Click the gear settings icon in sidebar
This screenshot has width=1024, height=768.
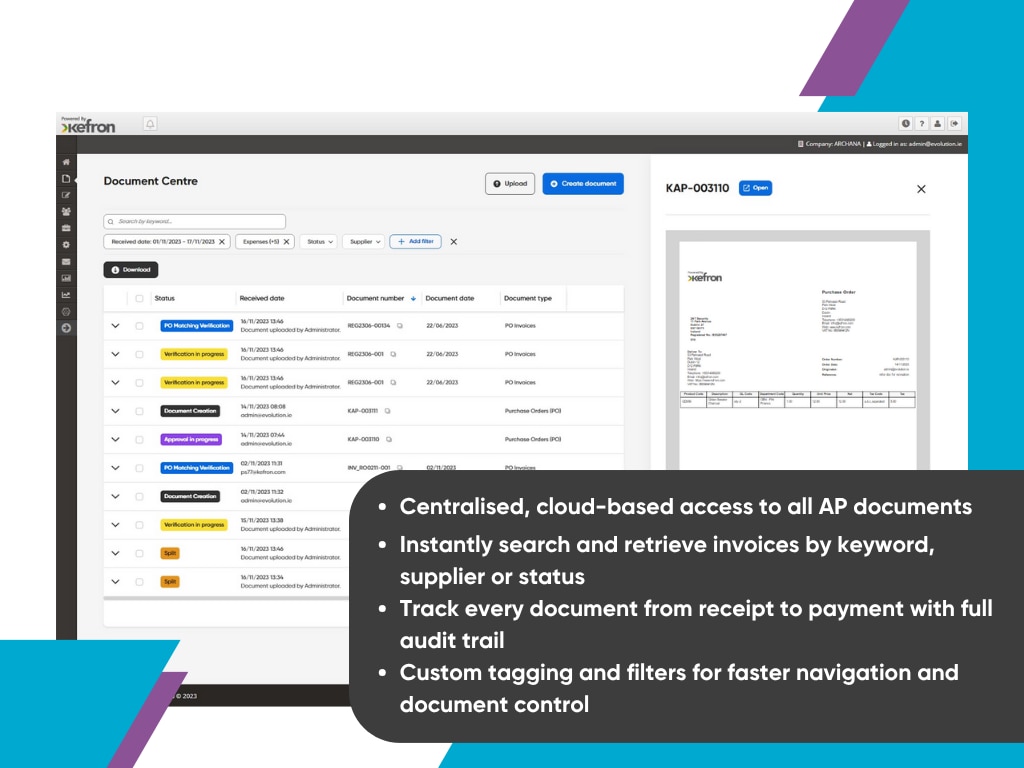(66, 244)
